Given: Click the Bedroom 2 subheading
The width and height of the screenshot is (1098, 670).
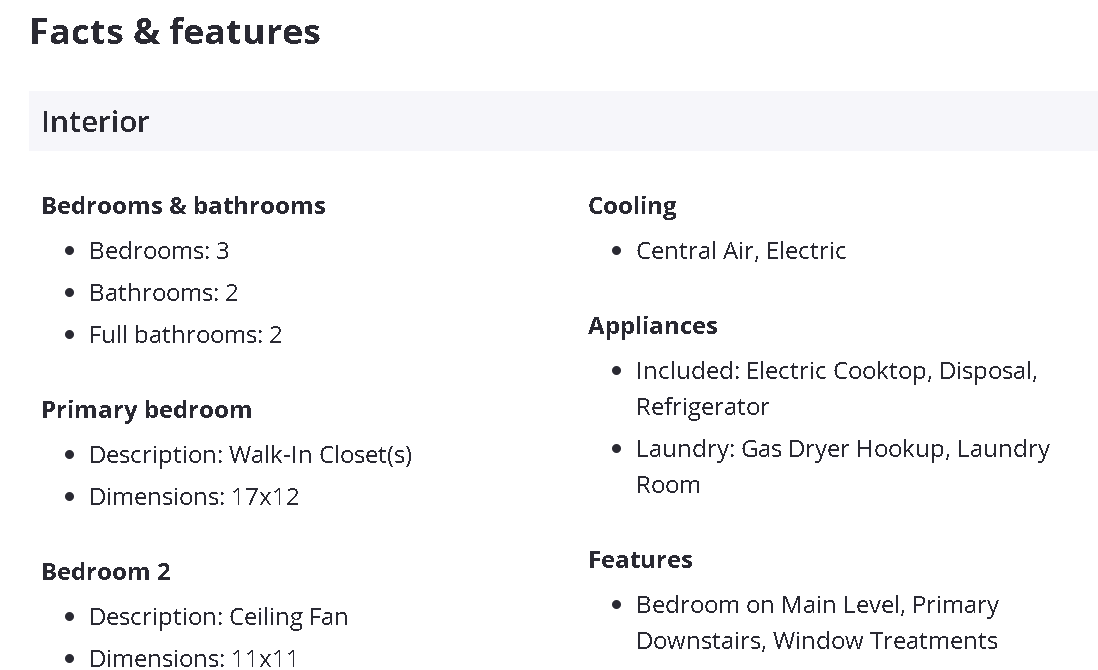Looking at the screenshot, I should (106, 572).
